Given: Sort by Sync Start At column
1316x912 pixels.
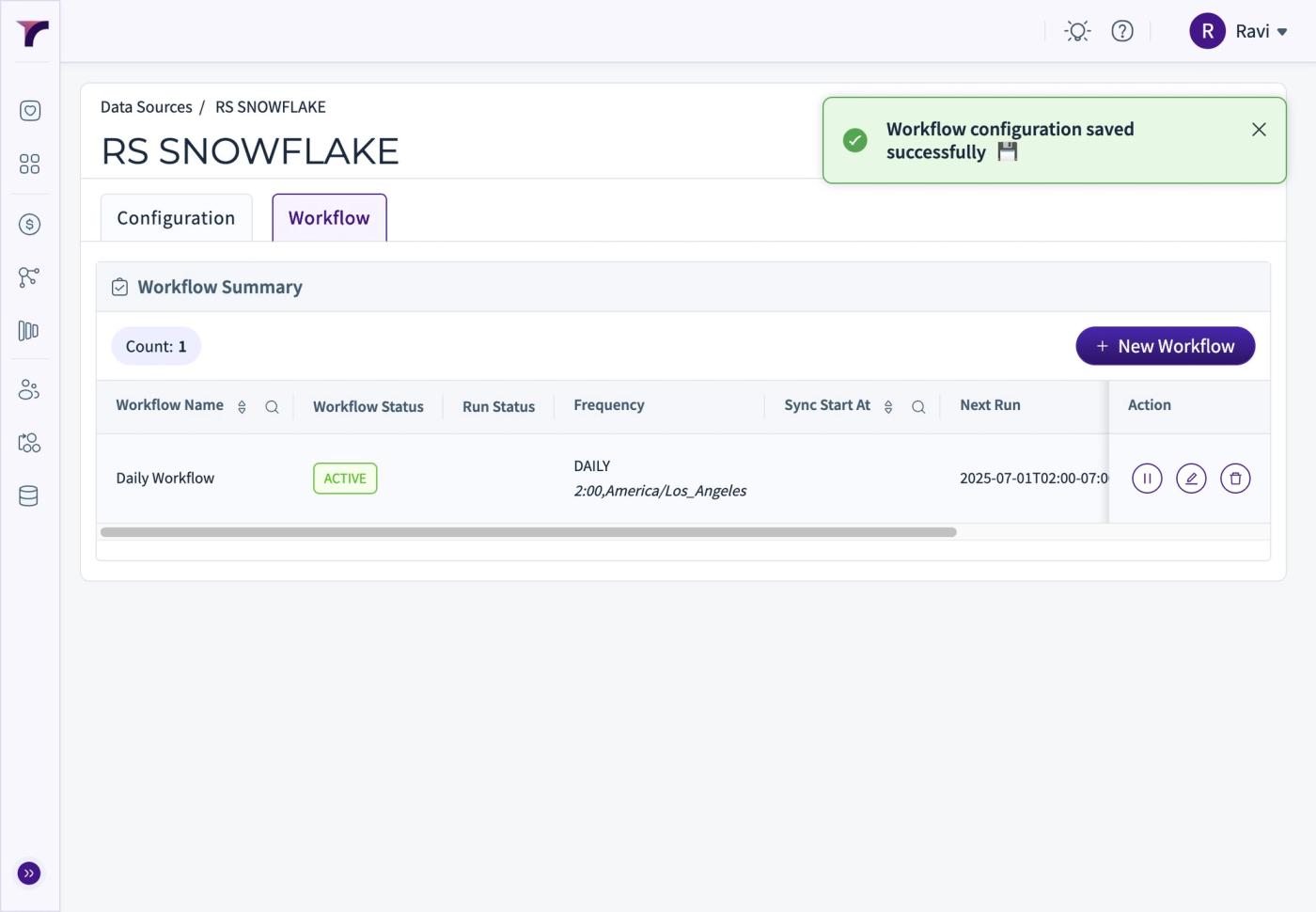Looking at the screenshot, I should [x=888, y=407].
